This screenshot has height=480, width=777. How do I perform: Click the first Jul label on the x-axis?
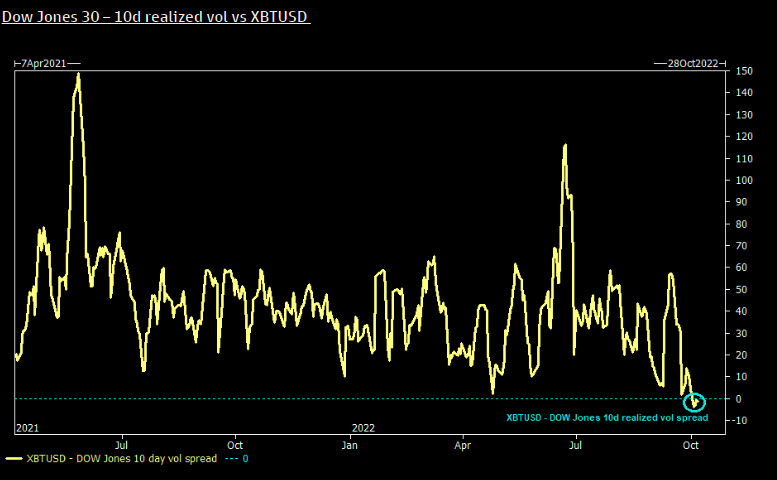coord(121,445)
